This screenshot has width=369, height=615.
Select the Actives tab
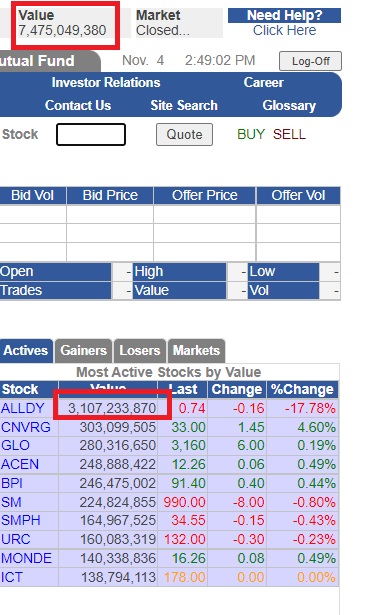click(26, 351)
